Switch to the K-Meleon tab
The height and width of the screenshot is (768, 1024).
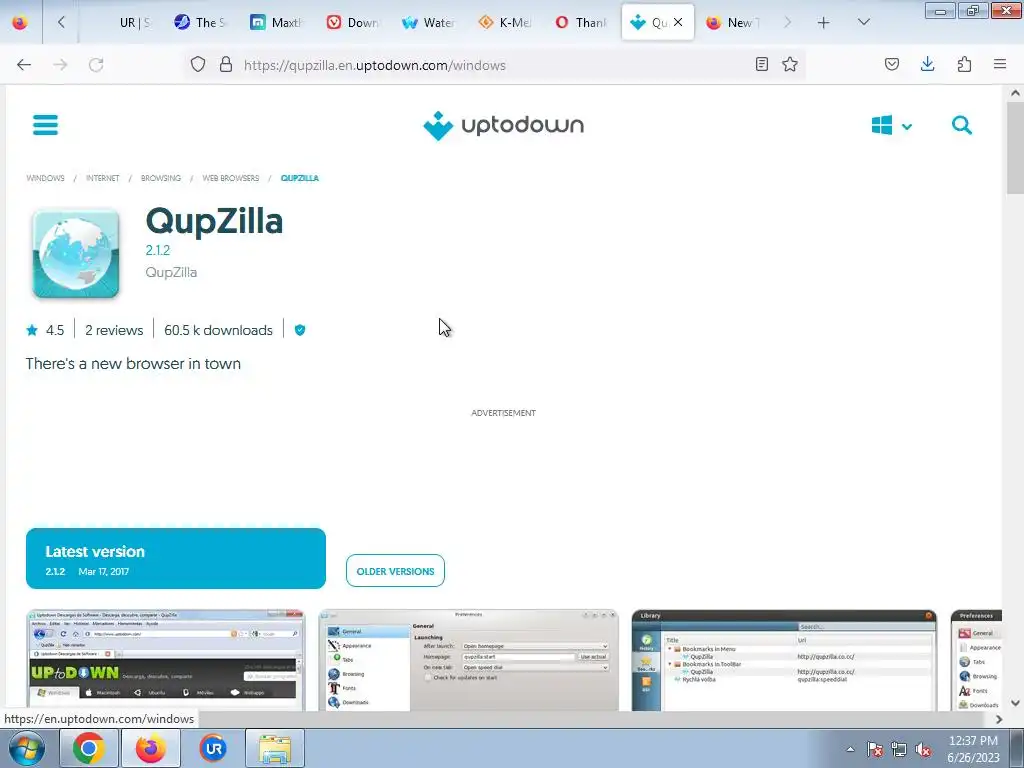505,23
